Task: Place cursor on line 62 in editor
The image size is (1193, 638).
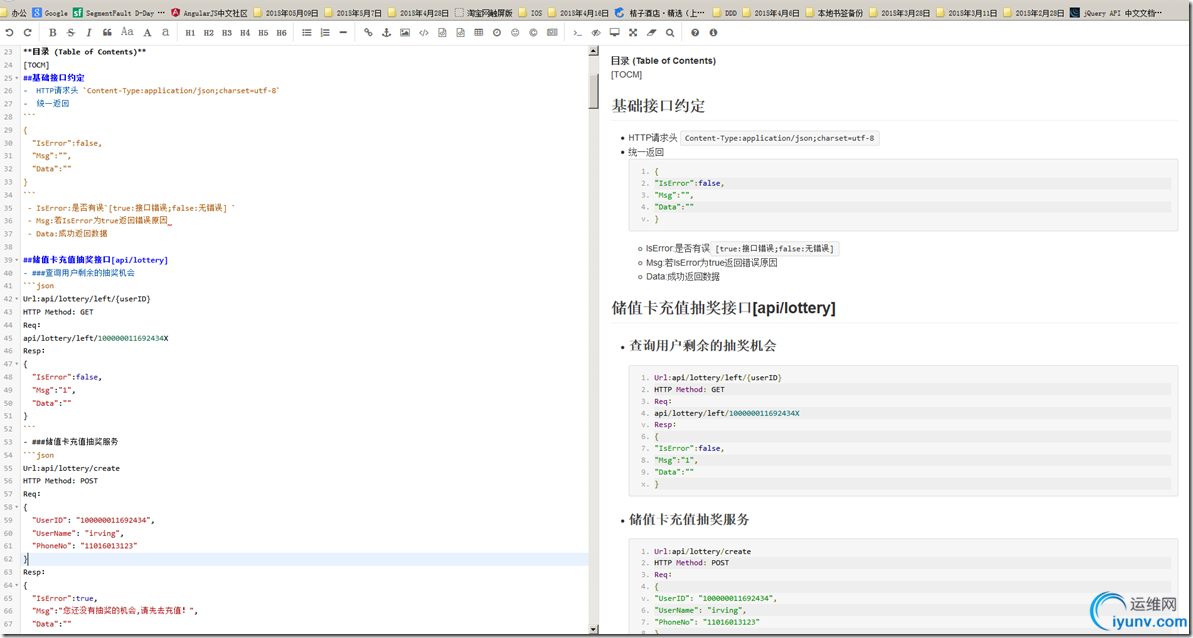Action: [304, 559]
